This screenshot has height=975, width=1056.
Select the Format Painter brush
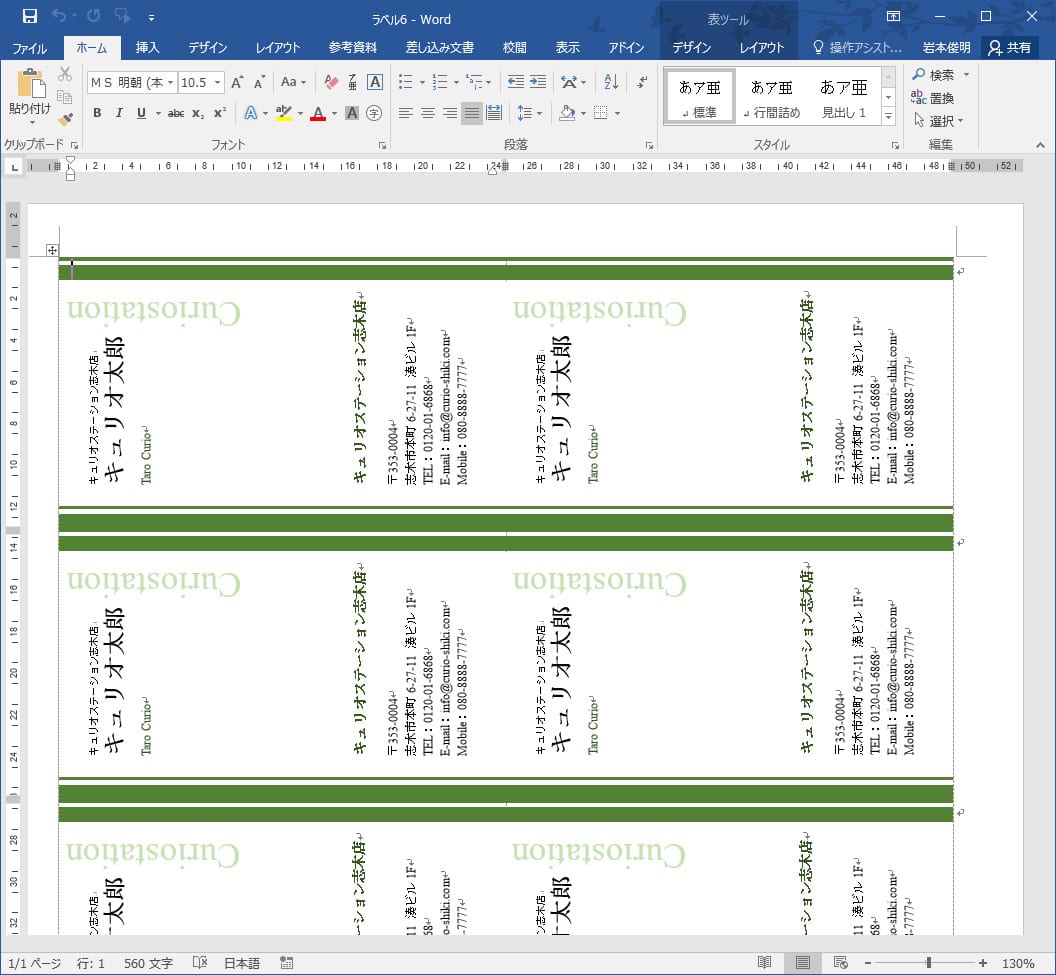click(65, 120)
